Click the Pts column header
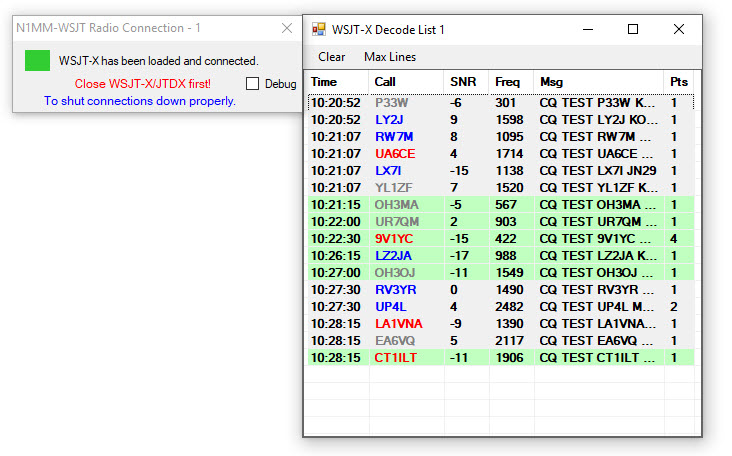The image size is (732, 456). 679,82
